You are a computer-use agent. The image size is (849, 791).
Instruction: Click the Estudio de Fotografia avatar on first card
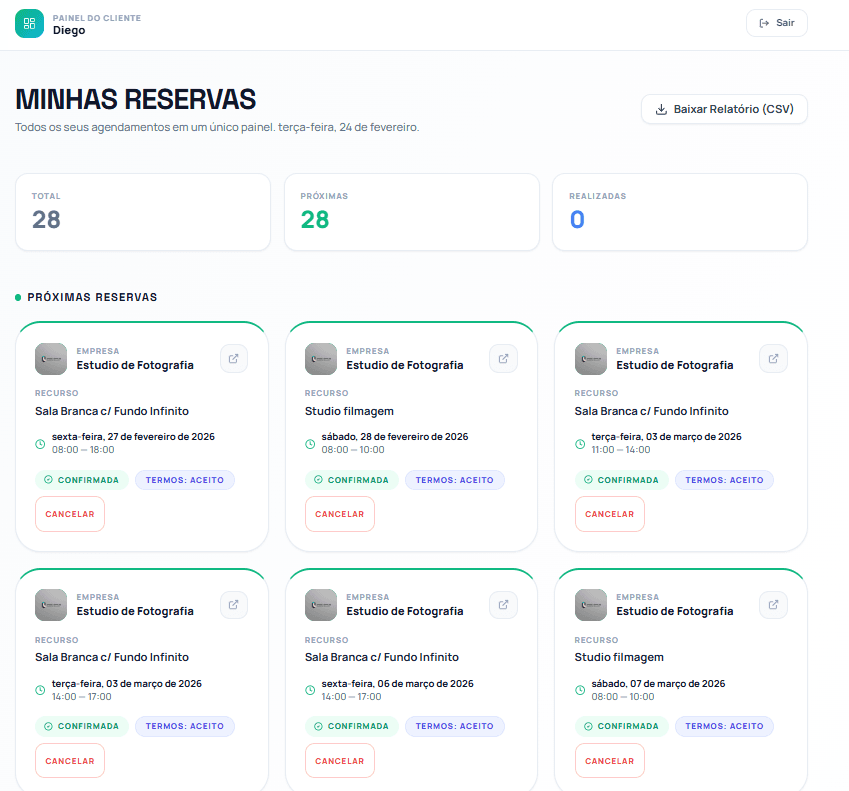coord(51,358)
